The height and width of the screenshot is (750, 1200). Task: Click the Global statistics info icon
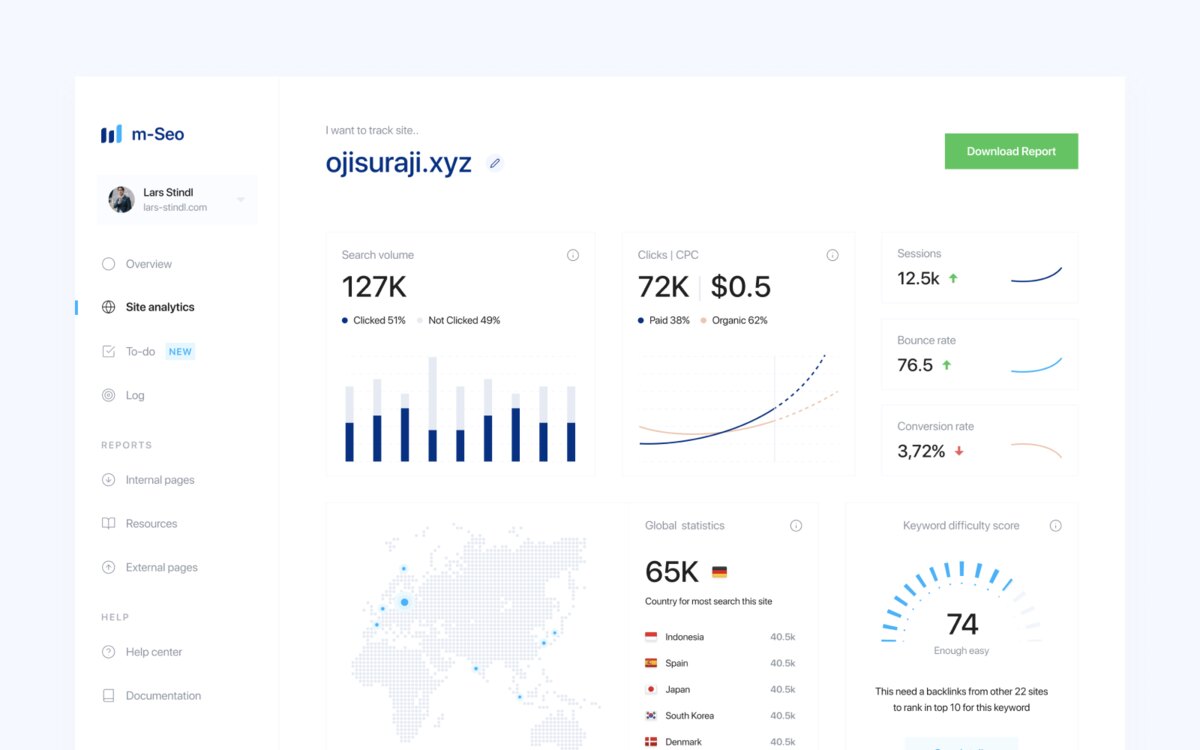[796, 526]
